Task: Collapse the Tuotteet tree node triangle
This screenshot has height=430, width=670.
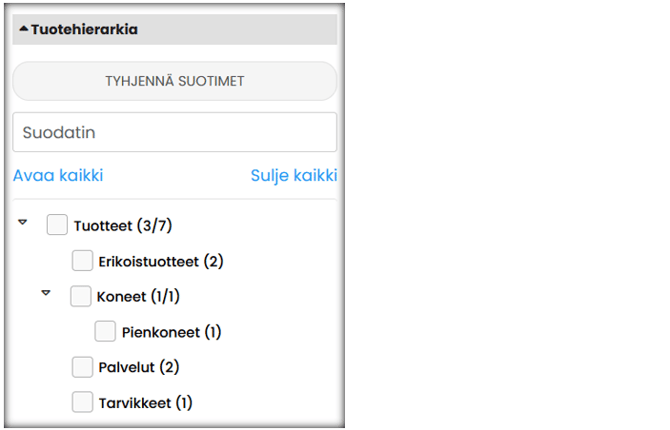Action: click(x=23, y=223)
